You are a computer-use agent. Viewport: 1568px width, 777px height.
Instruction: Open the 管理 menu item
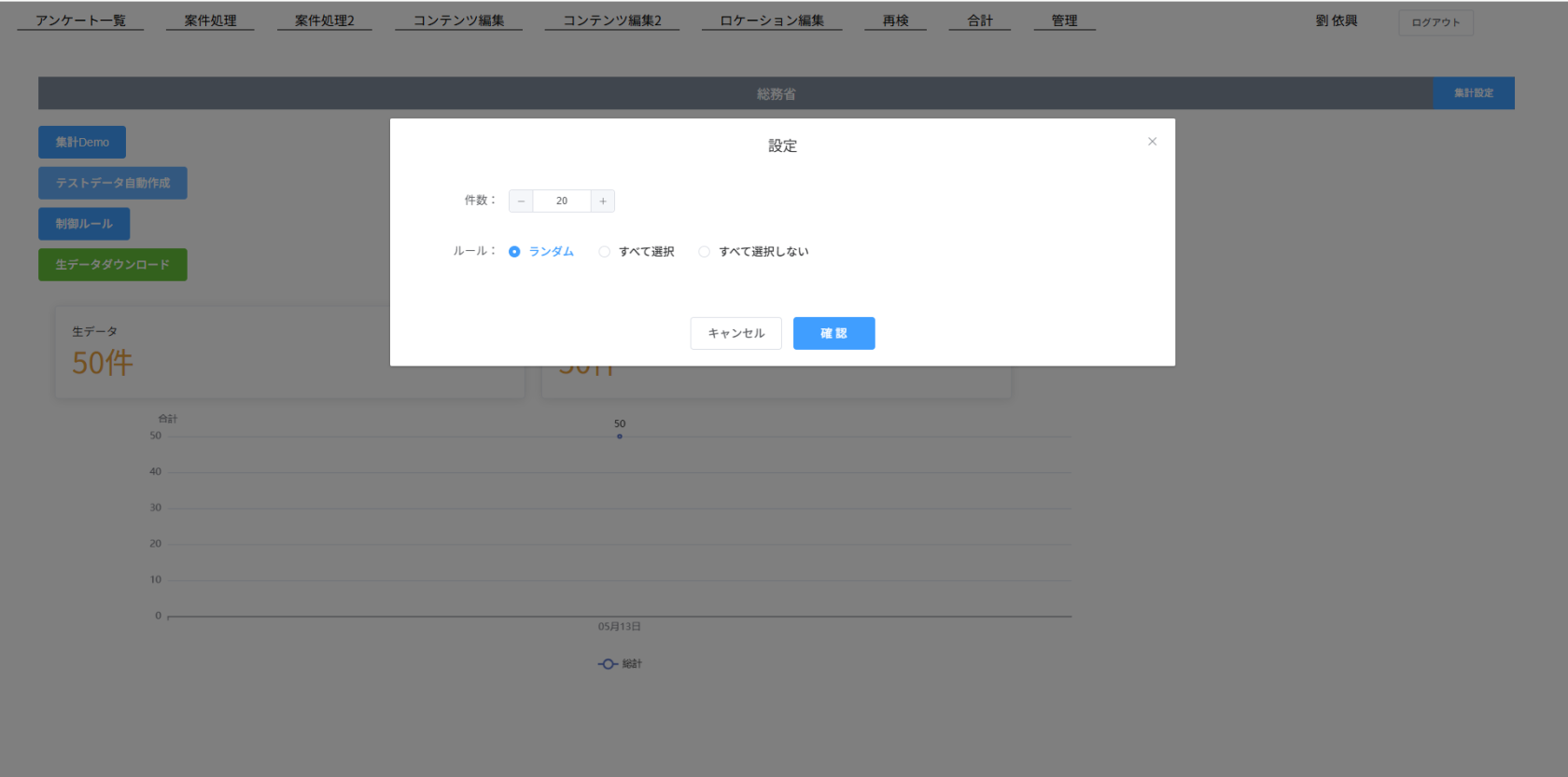pyautogui.click(x=1064, y=21)
